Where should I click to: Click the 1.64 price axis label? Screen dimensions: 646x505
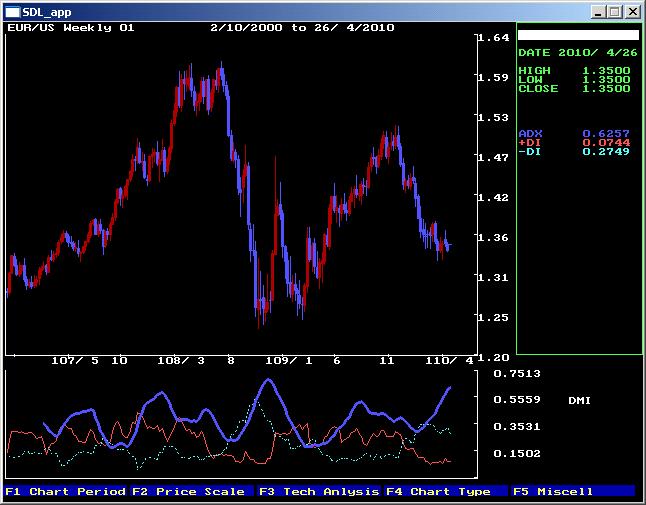click(x=494, y=37)
